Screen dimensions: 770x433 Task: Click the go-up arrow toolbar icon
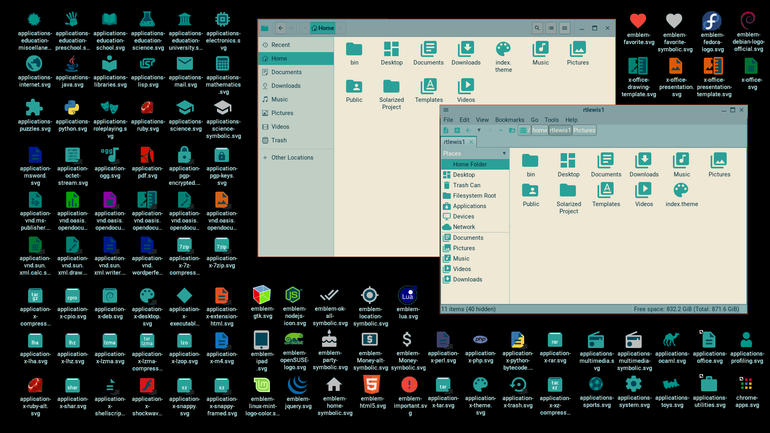click(x=500, y=130)
